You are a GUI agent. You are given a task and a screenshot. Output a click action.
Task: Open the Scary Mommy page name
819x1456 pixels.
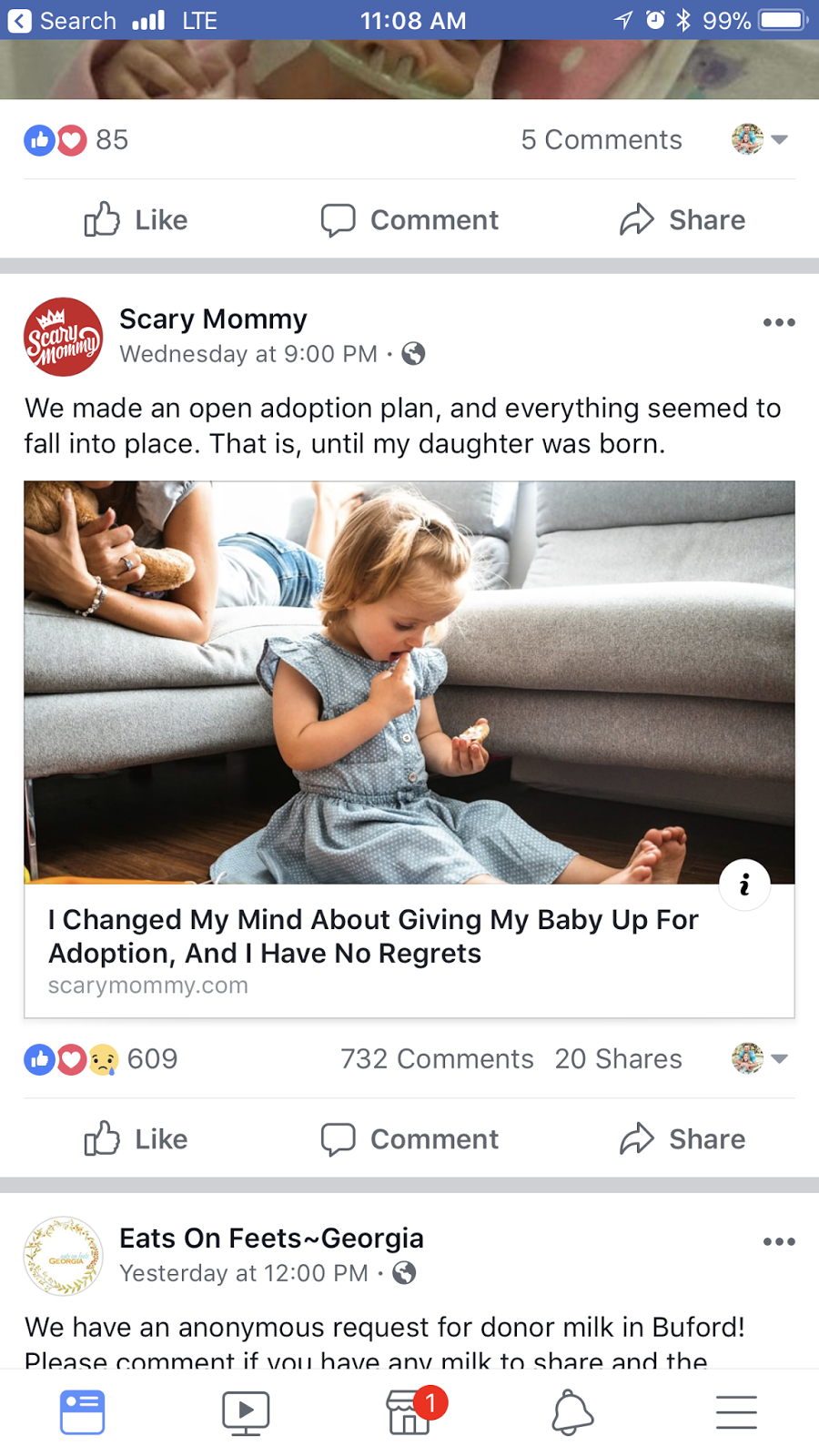(x=213, y=319)
